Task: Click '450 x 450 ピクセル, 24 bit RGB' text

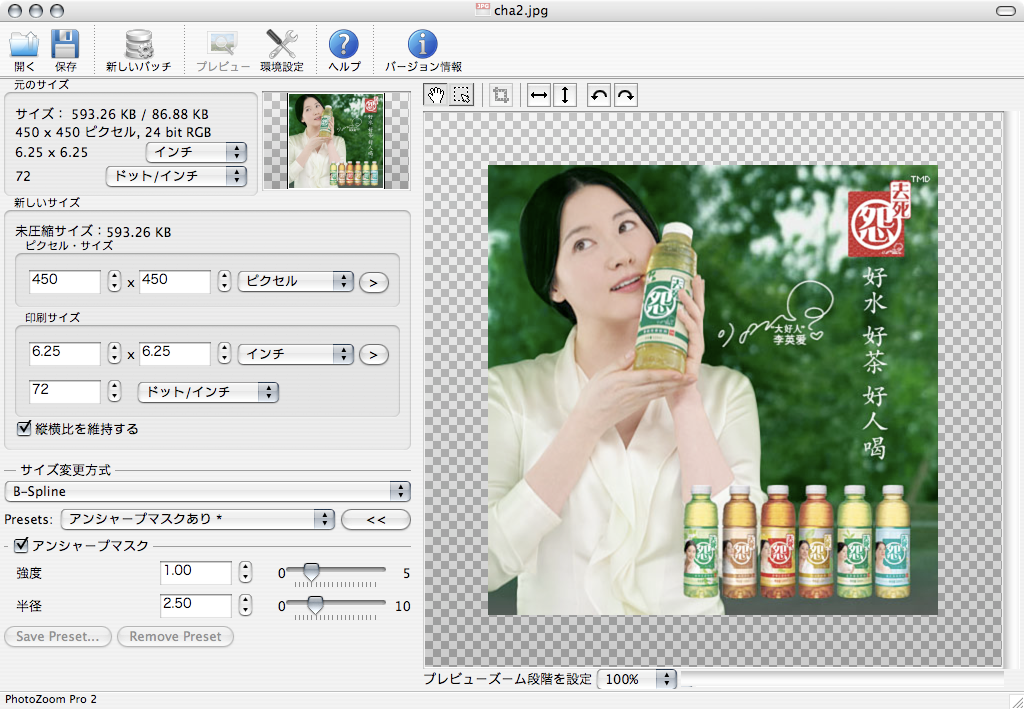Action: click(114, 132)
